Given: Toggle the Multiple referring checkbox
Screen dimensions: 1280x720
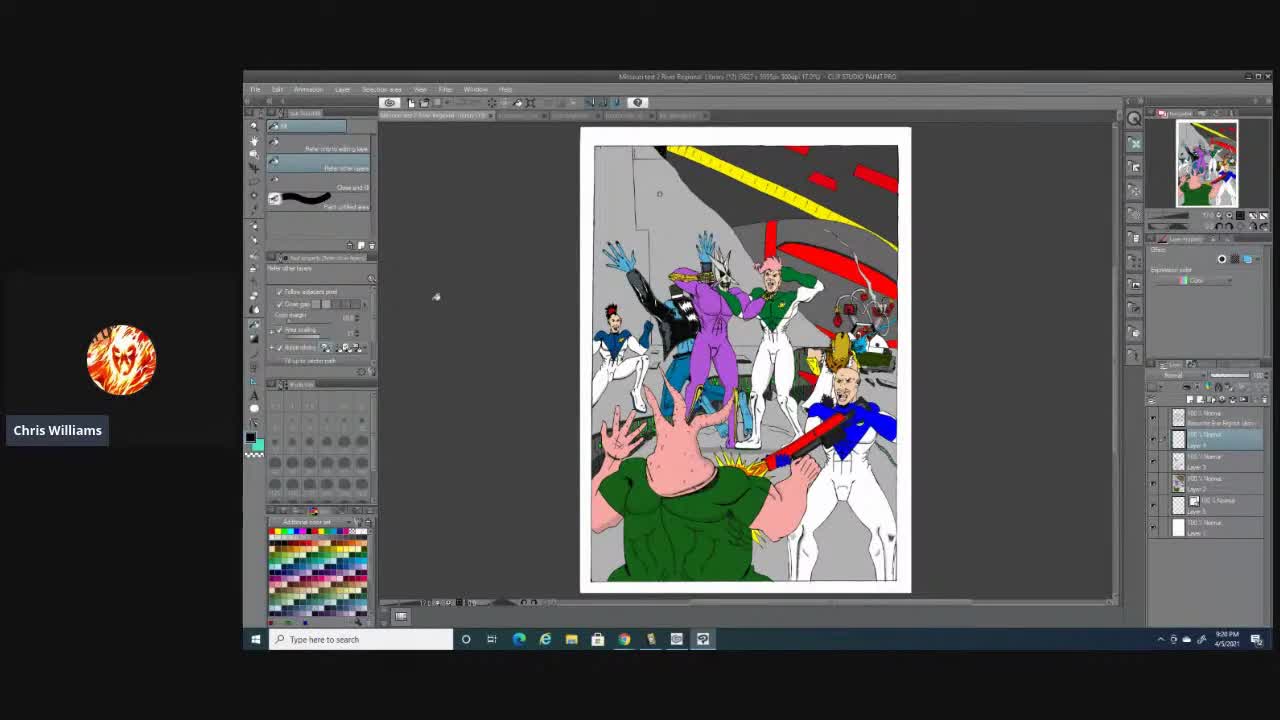Looking at the screenshot, I should point(279,347).
